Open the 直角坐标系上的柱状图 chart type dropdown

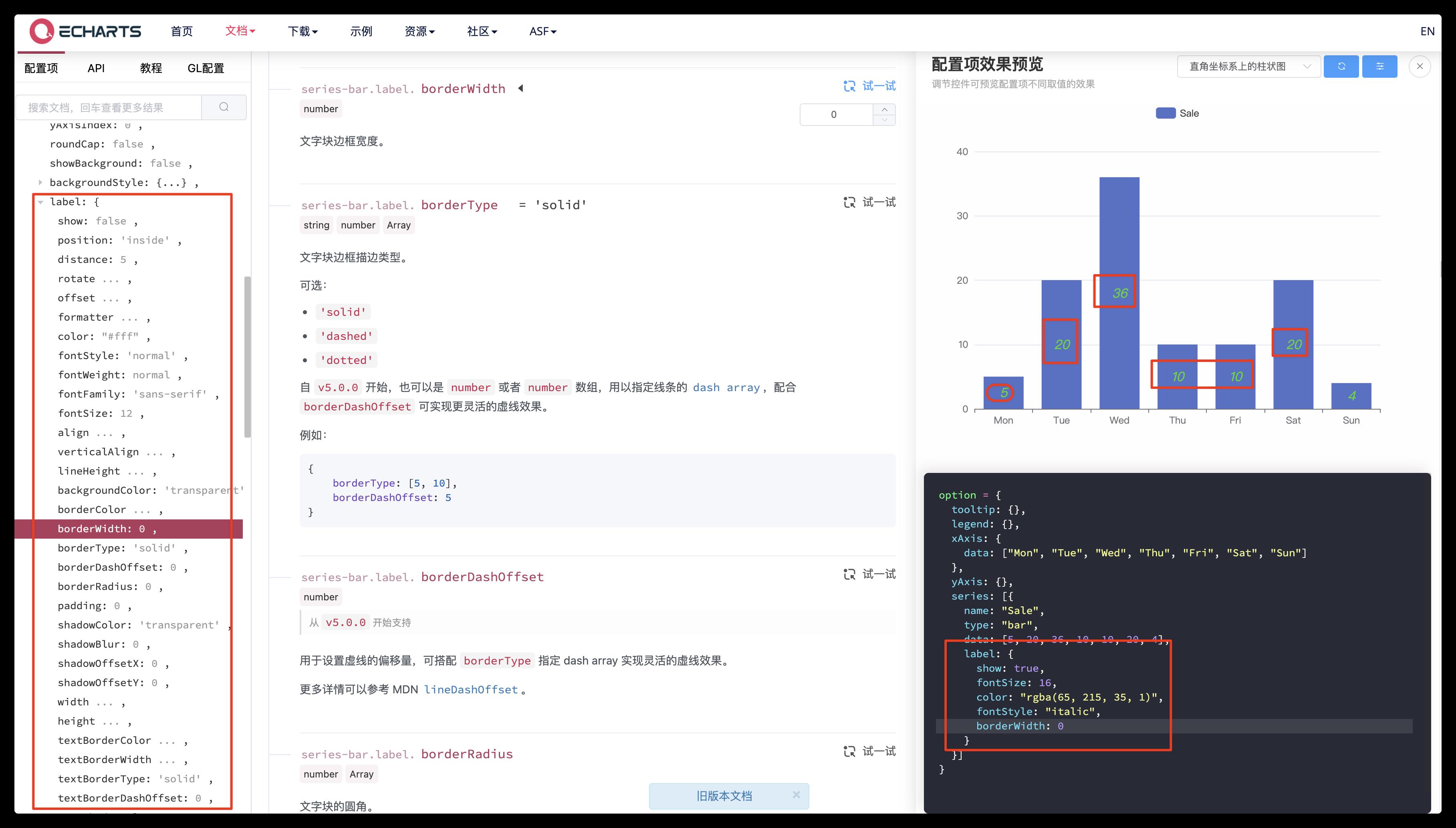[x=1248, y=67]
